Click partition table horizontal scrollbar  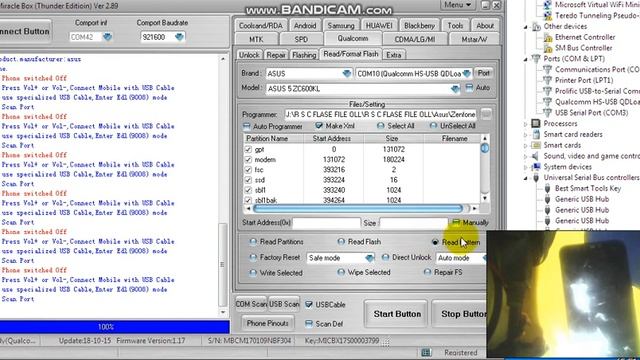[x=358, y=209]
